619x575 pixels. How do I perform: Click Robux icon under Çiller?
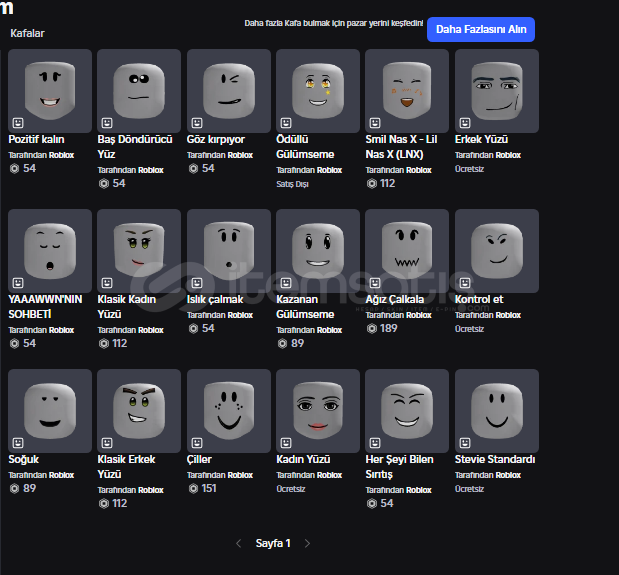point(192,488)
